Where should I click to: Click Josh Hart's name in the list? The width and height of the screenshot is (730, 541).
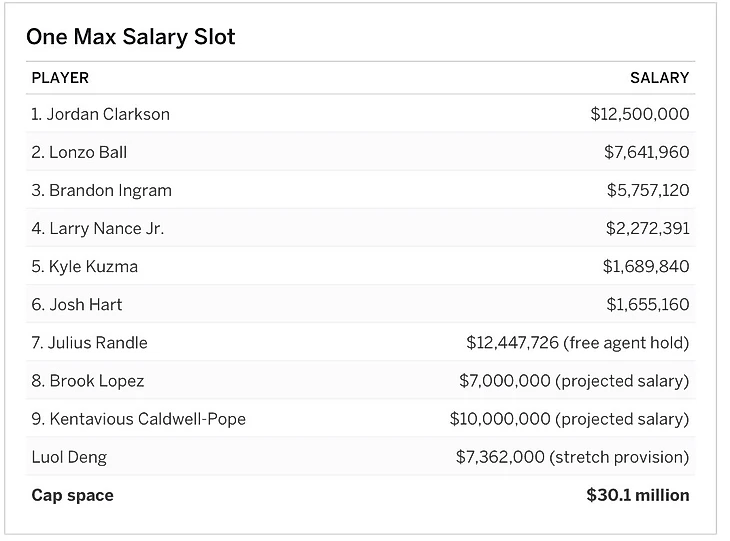point(77,304)
